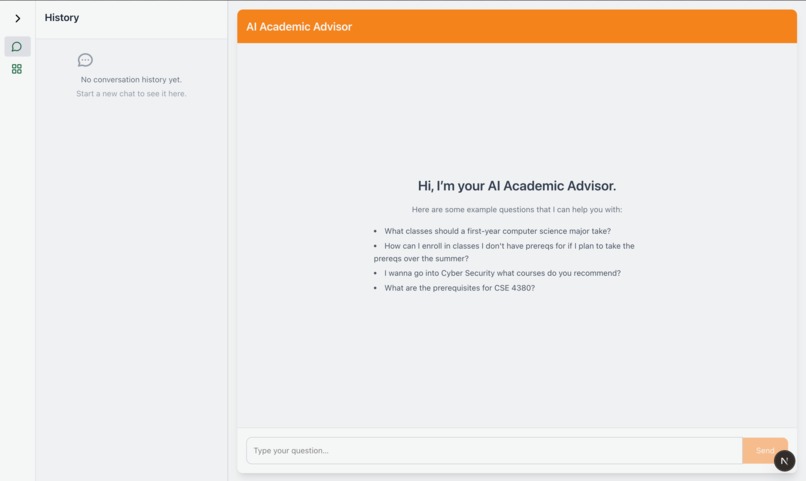Click the empty chat message area above the greeting
This screenshot has width=806, height=481.
(517, 108)
